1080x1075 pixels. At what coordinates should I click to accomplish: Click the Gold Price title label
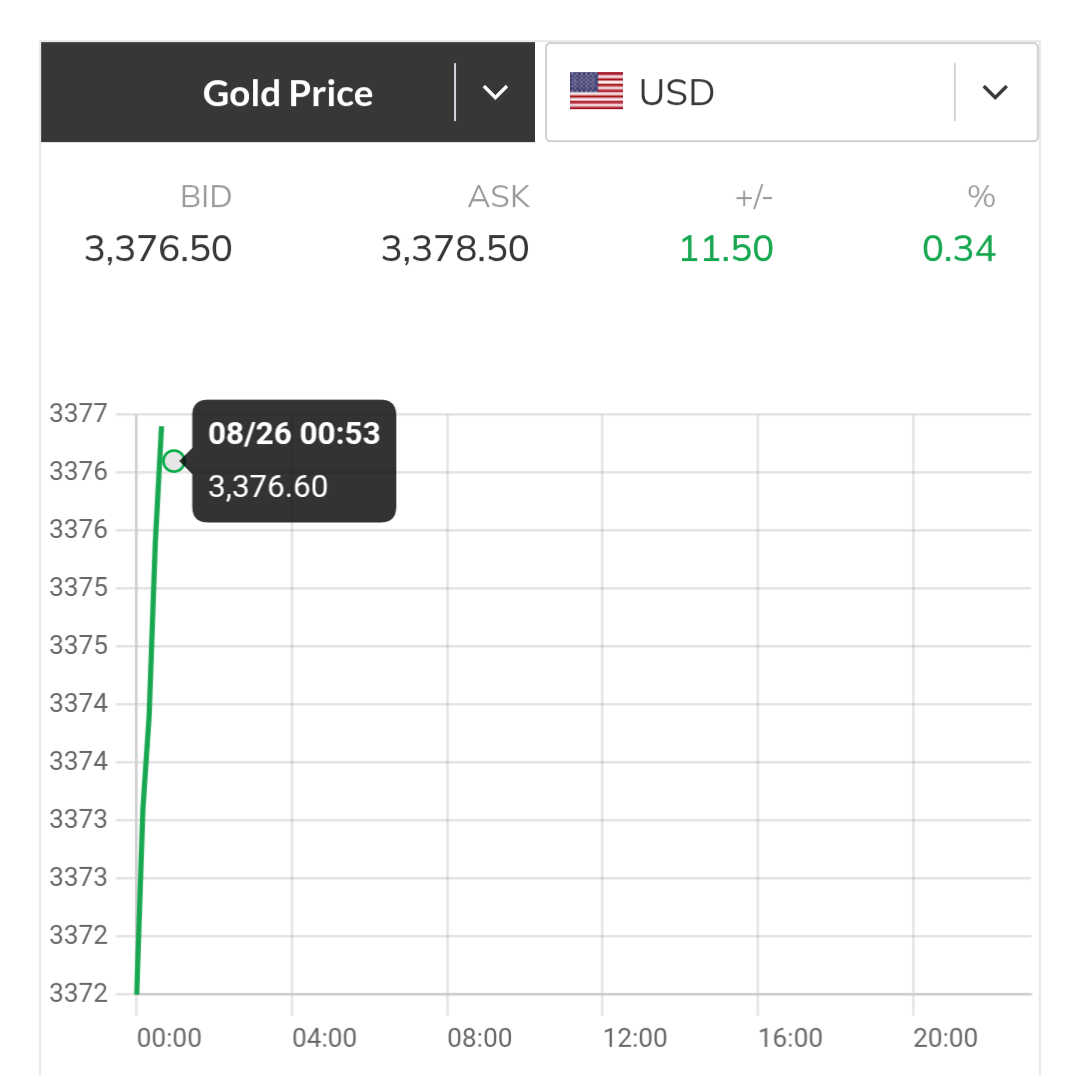coord(288,93)
